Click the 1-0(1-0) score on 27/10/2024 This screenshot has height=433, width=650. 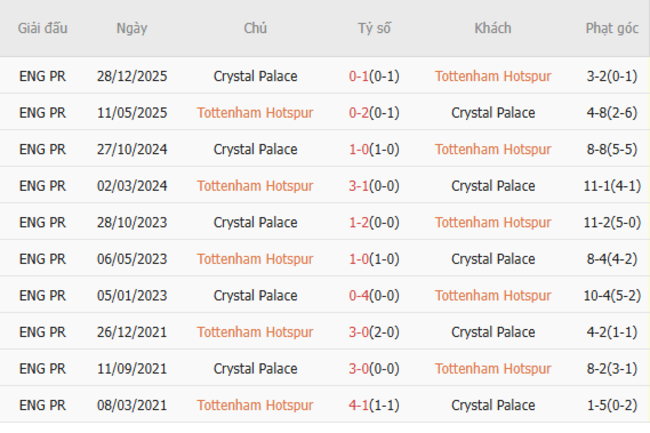(374, 149)
